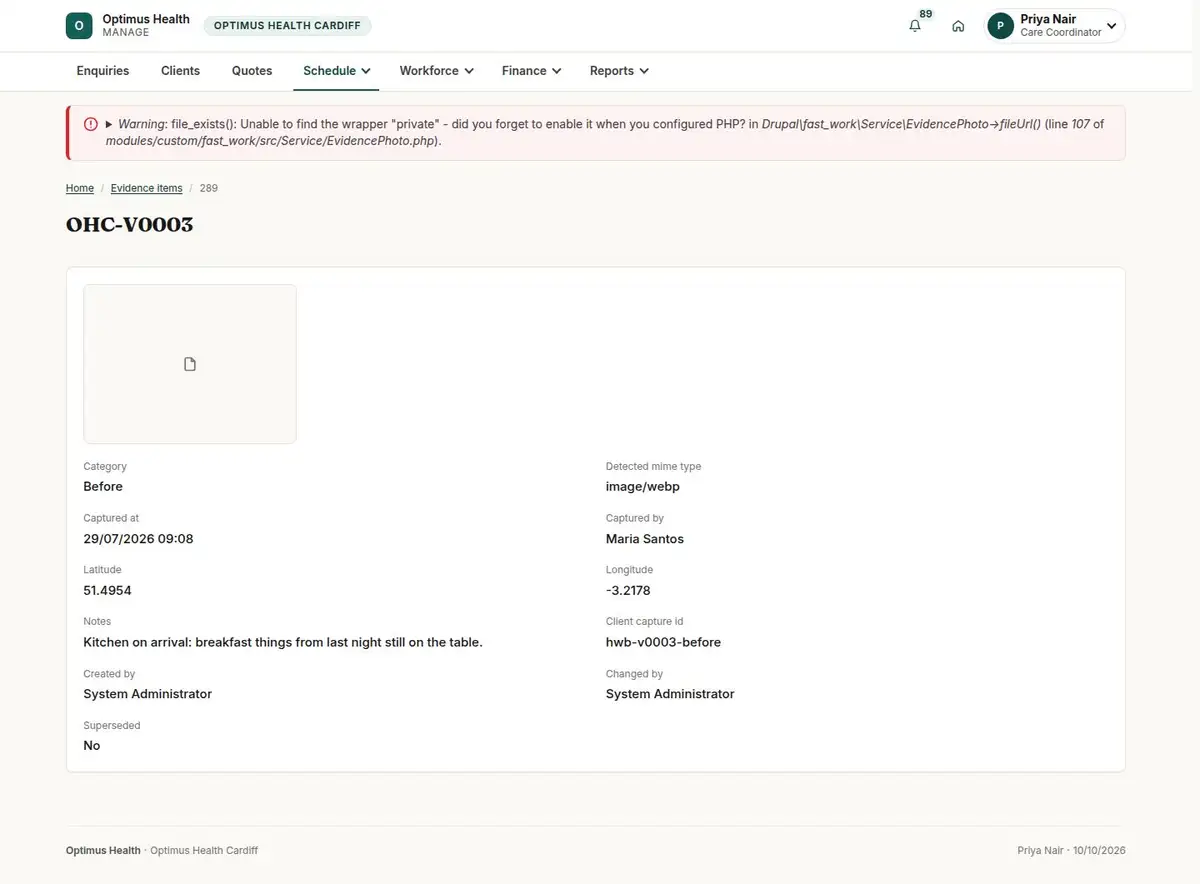Click the Optimus Health Cardiff branch badge

(x=287, y=26)
